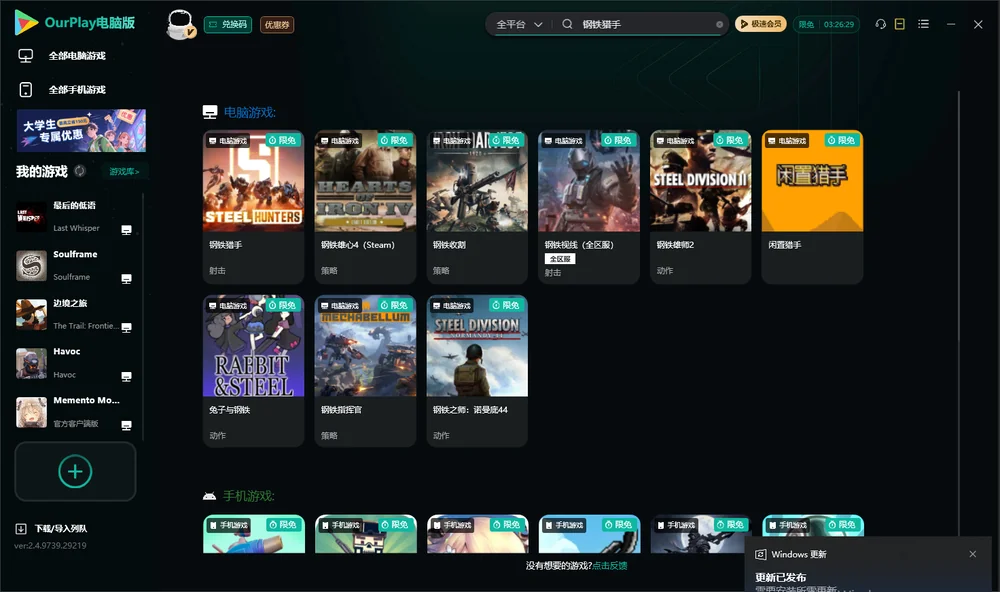
Task: Click the download queue arrow icon
Action: (x=21, y=528)
